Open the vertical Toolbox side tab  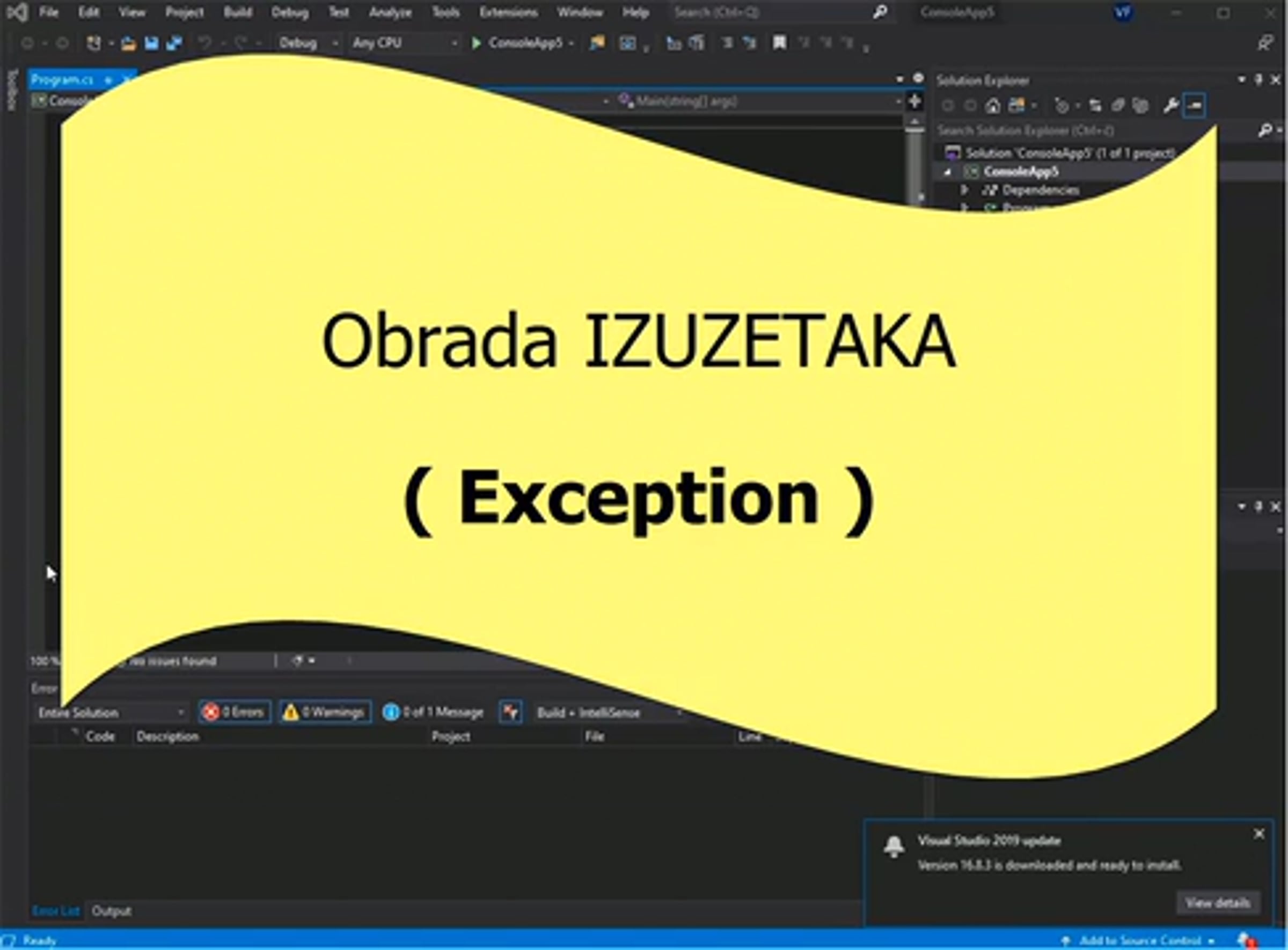[x=13, y=89]
